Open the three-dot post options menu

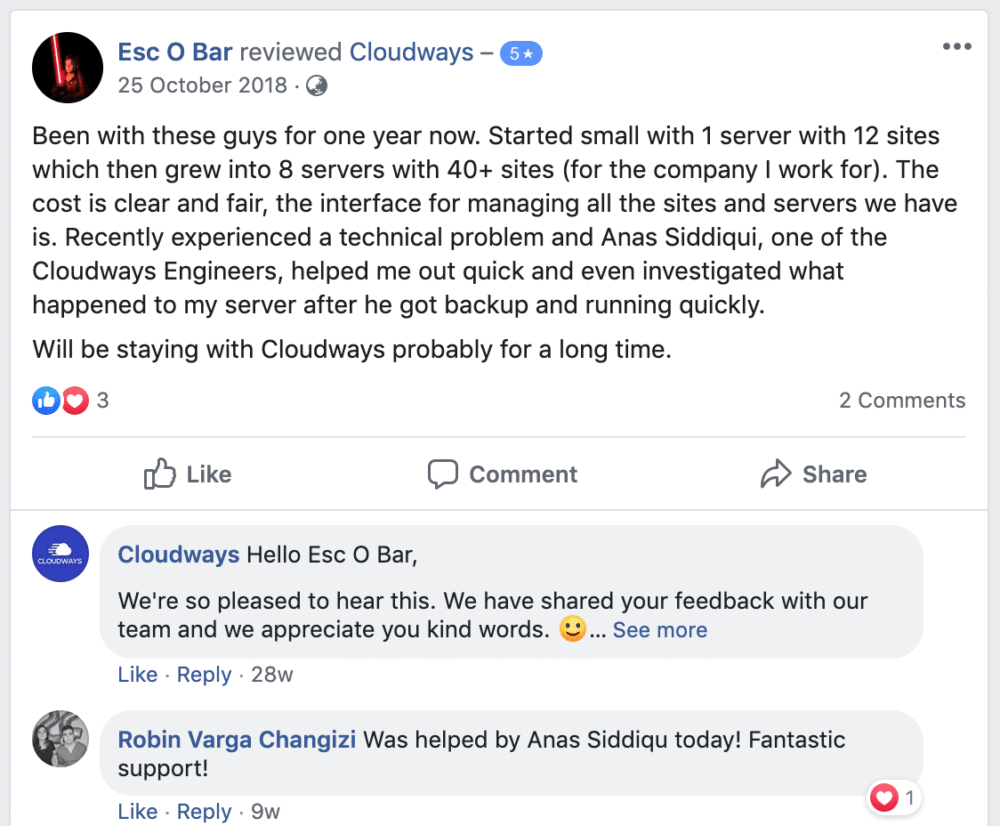point(956,47)
